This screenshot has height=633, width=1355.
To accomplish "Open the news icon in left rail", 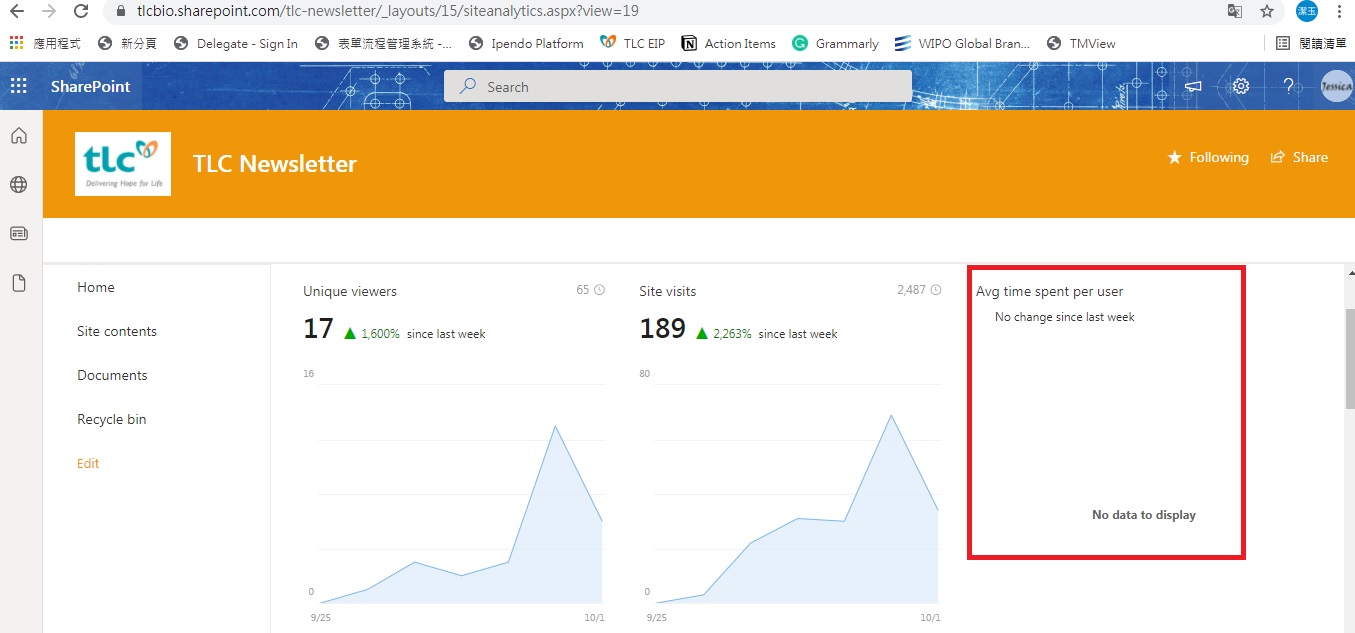I will [x=18, y=234].
